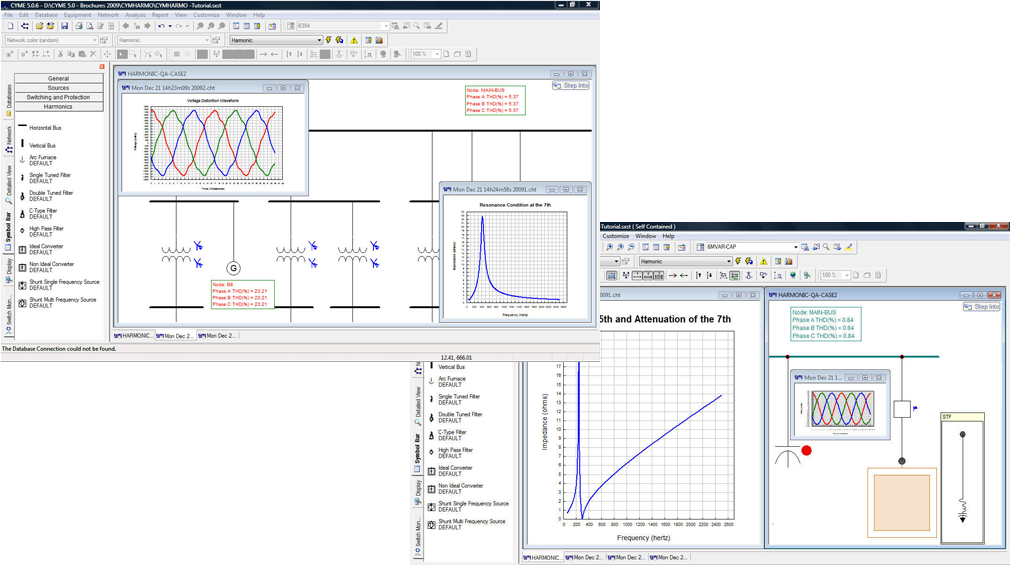Click the Cut scissors icon in editing toolbar
The height and width of the screenshot is (565, 1010).
(61, 54)
